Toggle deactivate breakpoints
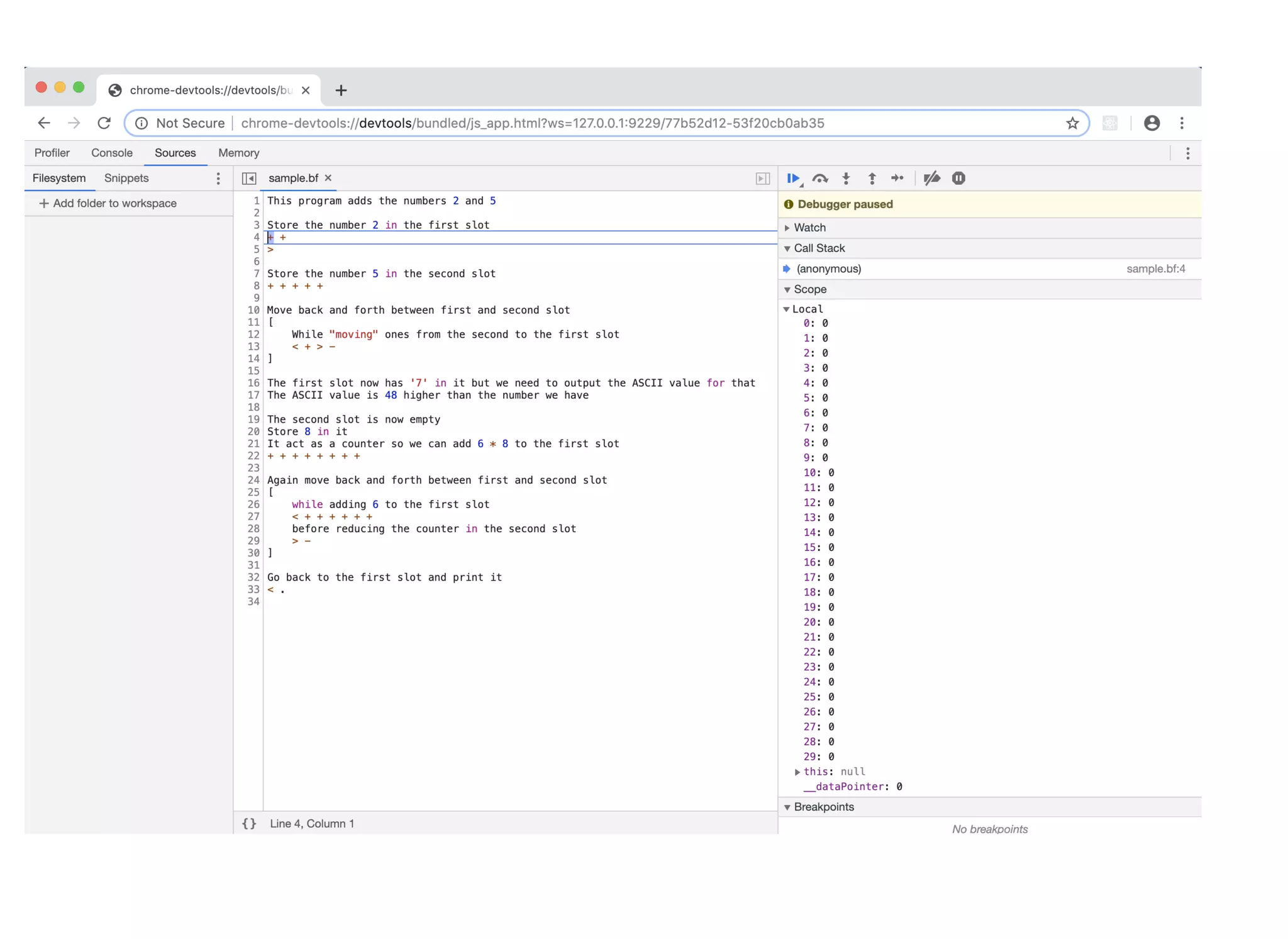 tap(931, 179)
